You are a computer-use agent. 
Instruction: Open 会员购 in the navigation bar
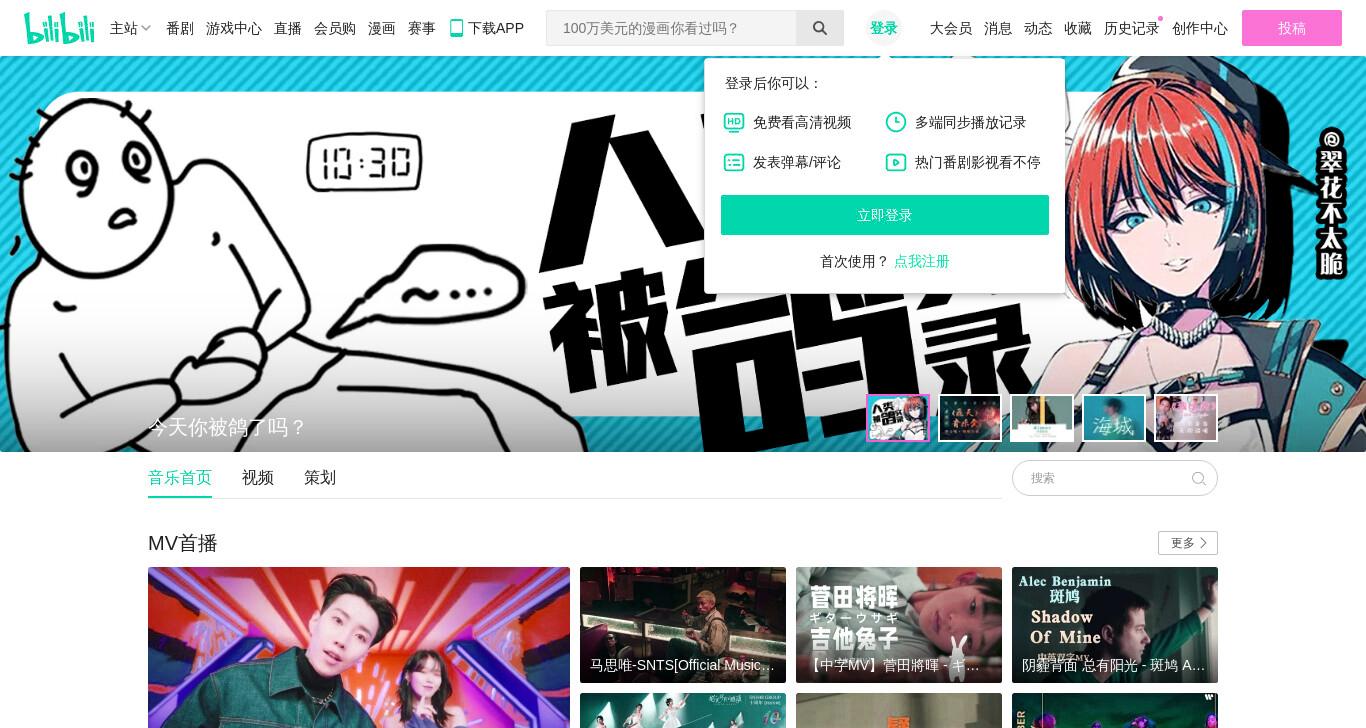point(335,28)
